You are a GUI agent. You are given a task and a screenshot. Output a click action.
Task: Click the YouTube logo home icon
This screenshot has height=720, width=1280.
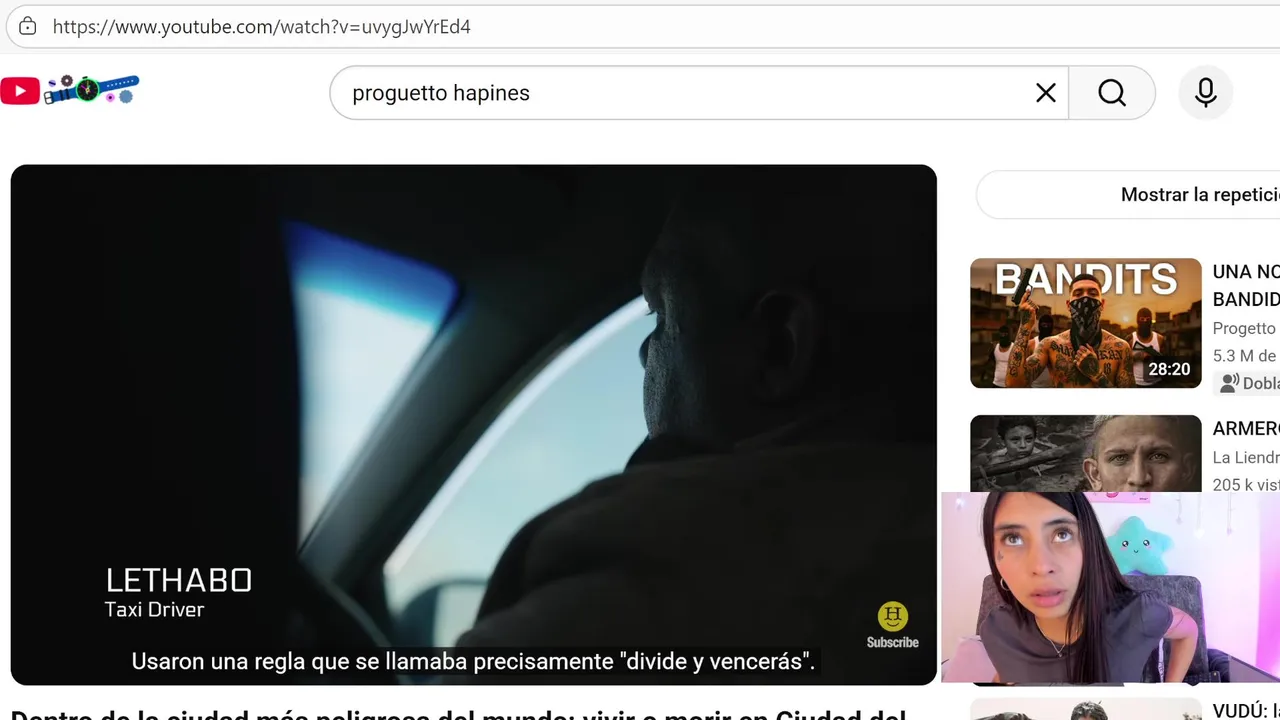click(20, 92)
